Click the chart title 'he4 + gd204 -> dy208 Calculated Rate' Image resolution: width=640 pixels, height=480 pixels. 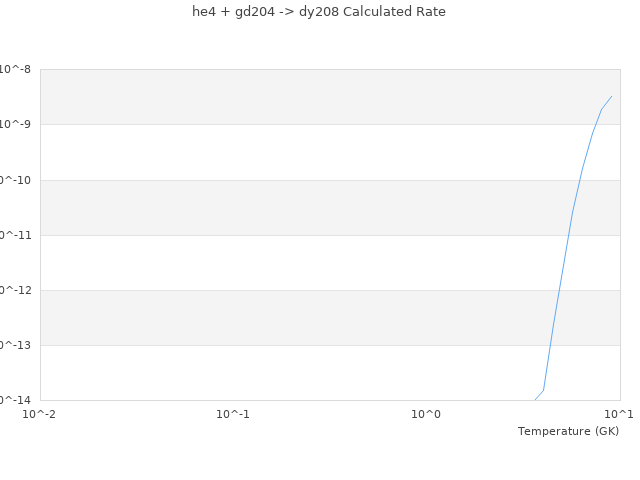tap(319, 12)
